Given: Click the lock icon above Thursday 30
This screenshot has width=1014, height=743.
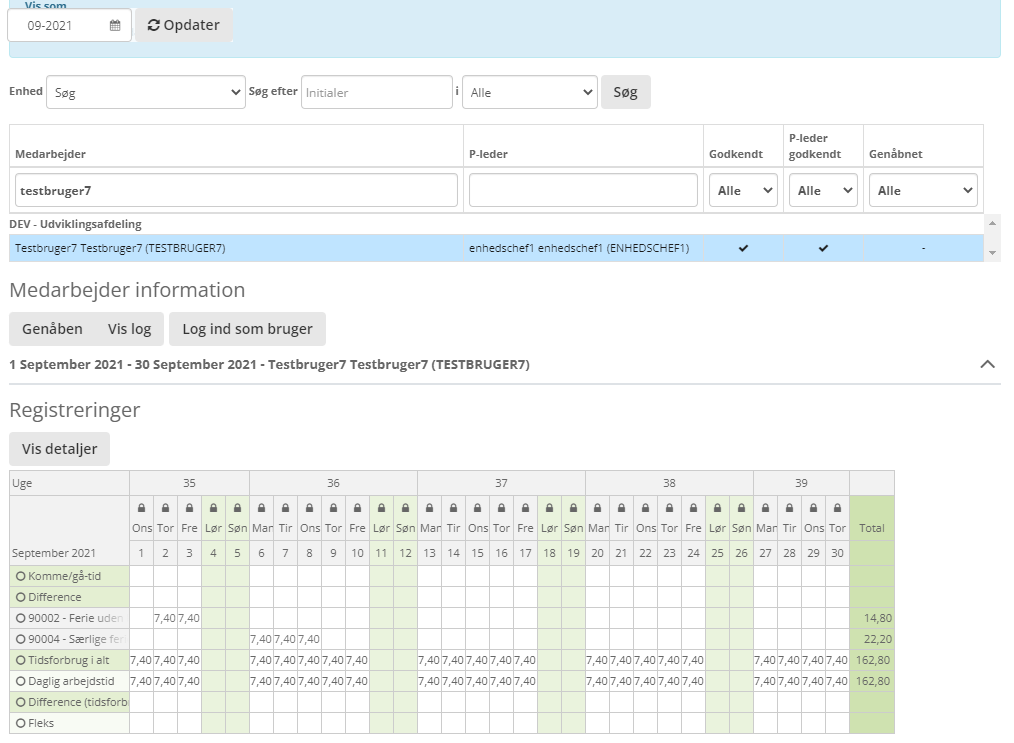Looking at the screenshot, I should 837,508.
